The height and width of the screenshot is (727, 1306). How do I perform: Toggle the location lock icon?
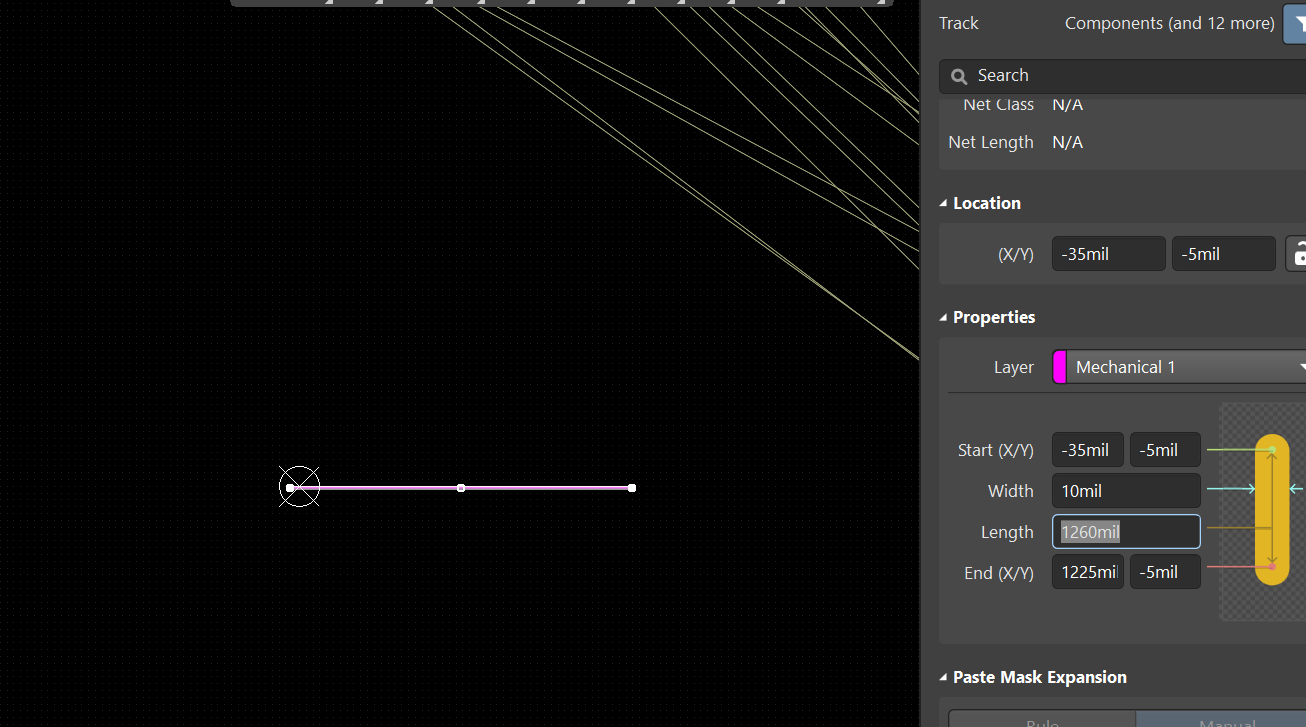(1297, 254)
